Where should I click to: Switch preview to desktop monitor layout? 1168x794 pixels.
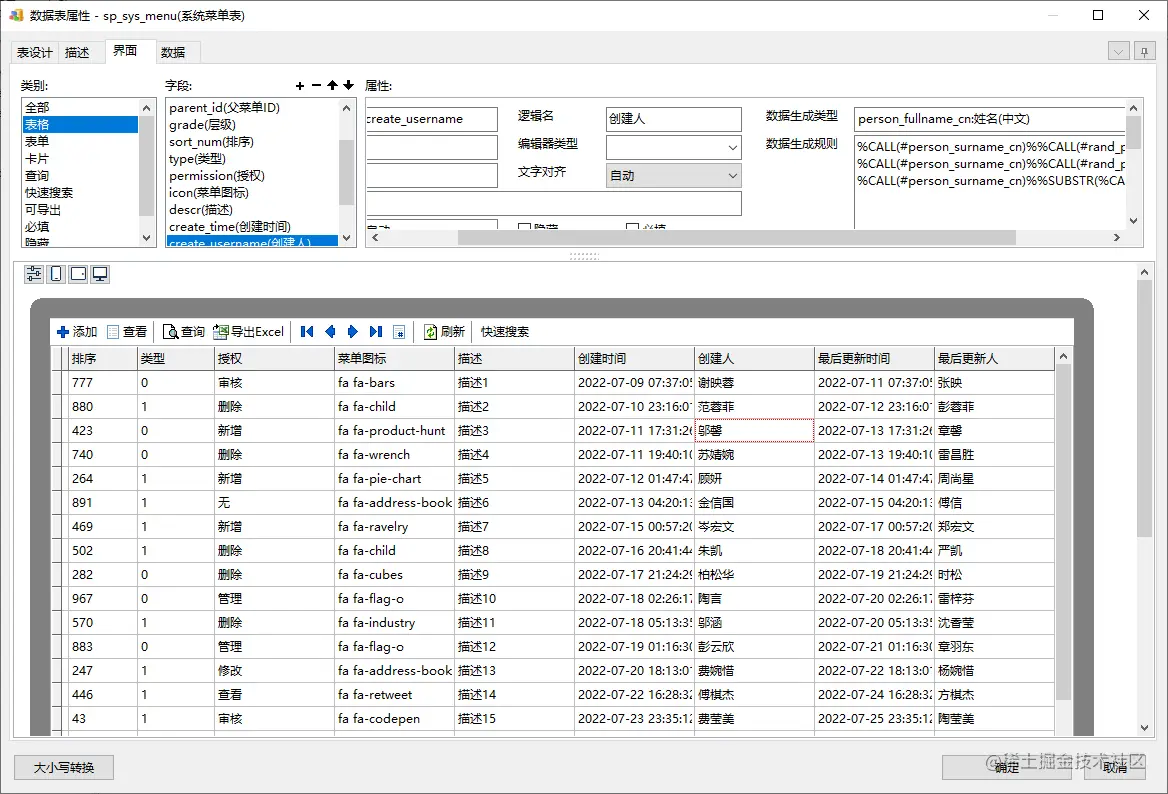click(x=100, y=274)
